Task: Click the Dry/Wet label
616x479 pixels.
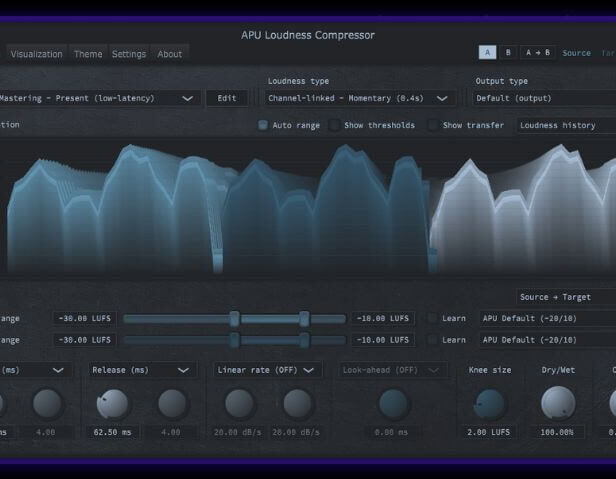Action: 558,370
